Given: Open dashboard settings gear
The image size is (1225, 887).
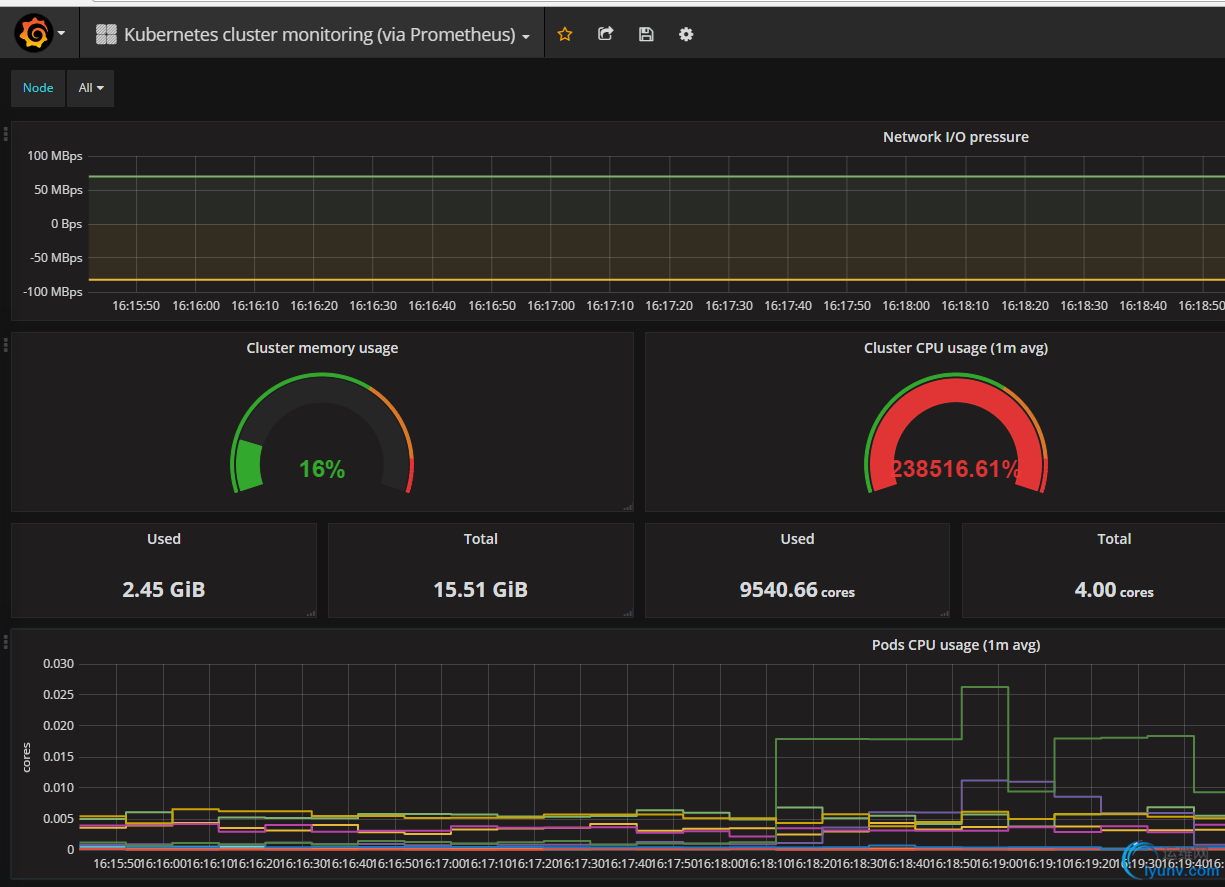Looking at the screenshot, I should point(686,34).
